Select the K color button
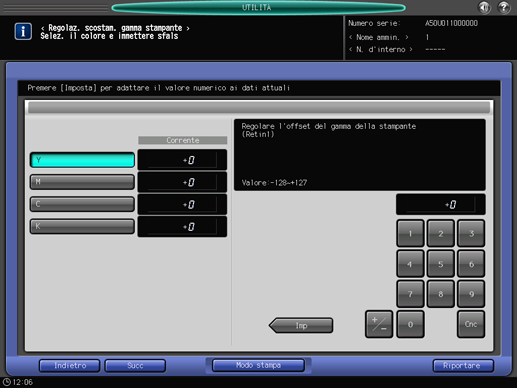This screenshot has width=517, height=388. click(x=82, y=226)
